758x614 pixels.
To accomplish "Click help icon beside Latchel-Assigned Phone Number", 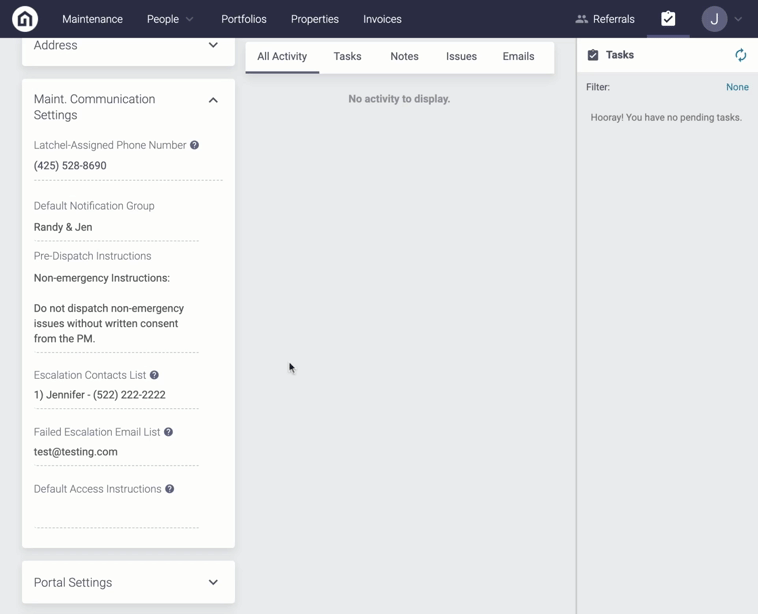I will (195, 146).
